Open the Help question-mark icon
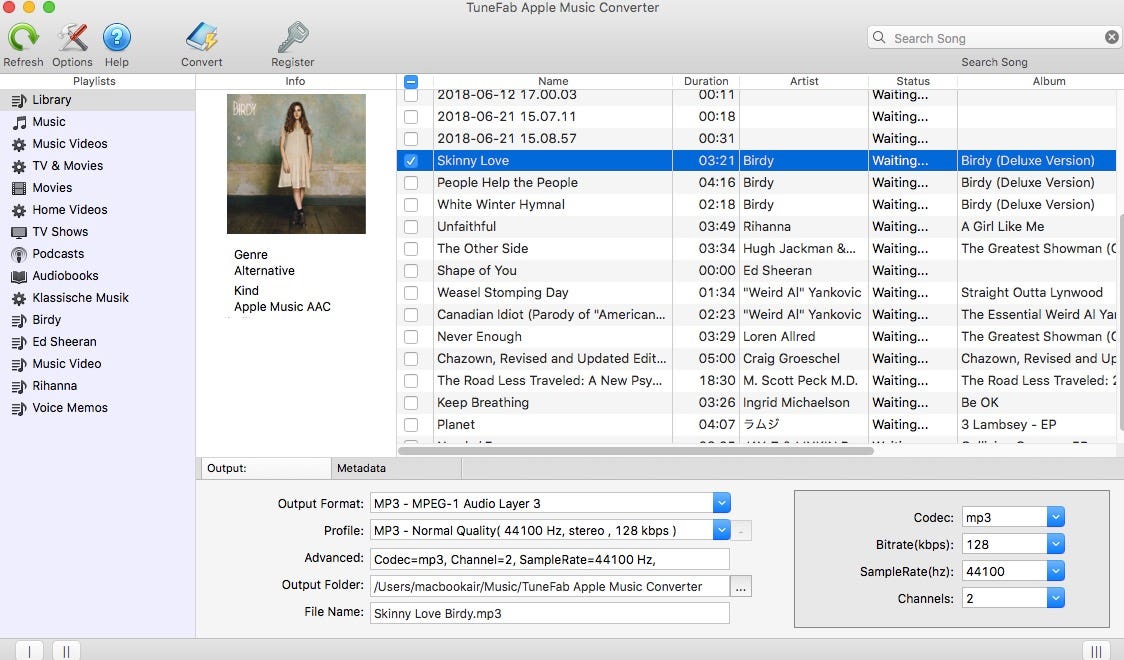 [116, 37]
